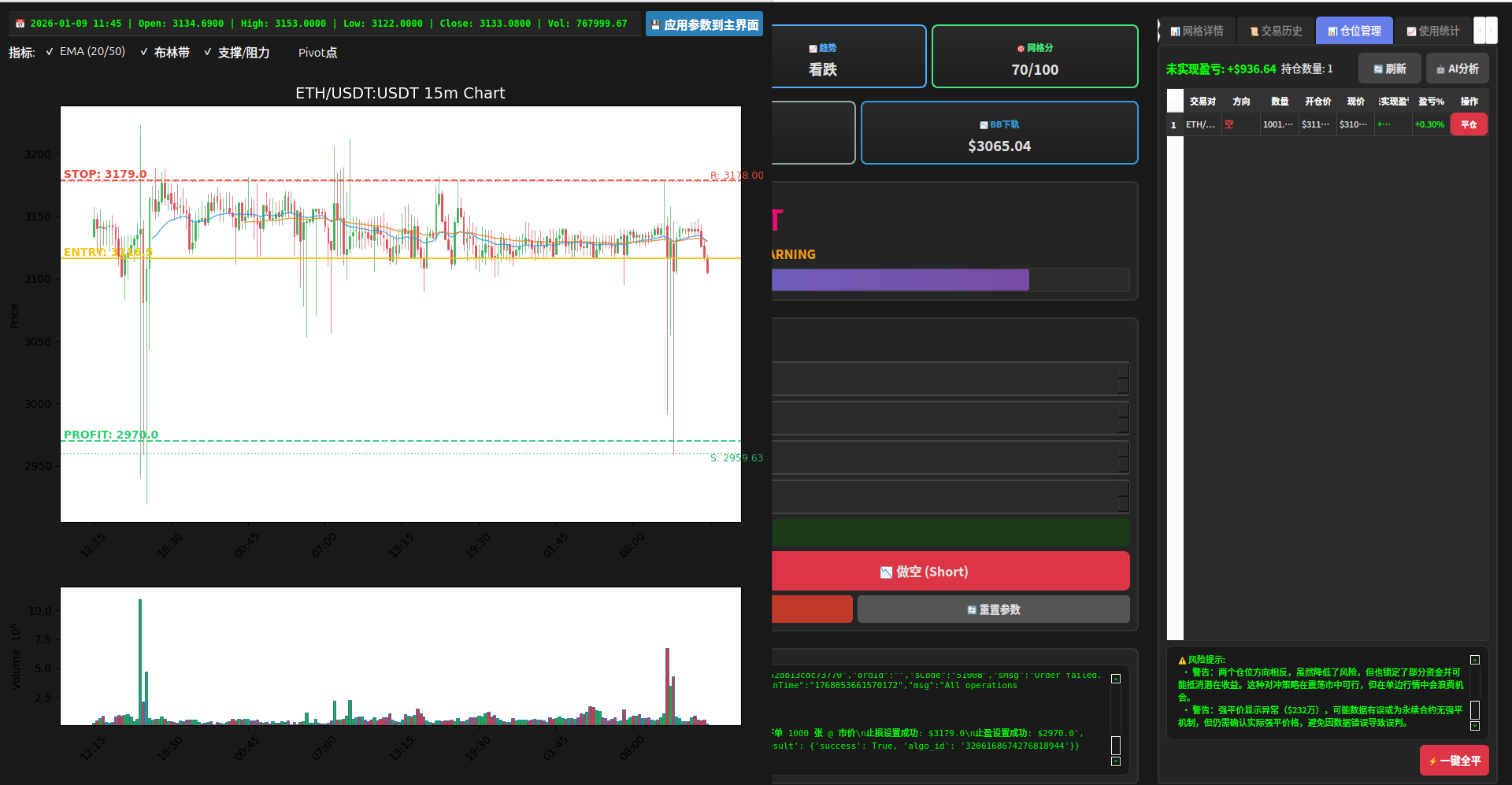Click the save icon on 应用参数到主界面

click(655, 24)
